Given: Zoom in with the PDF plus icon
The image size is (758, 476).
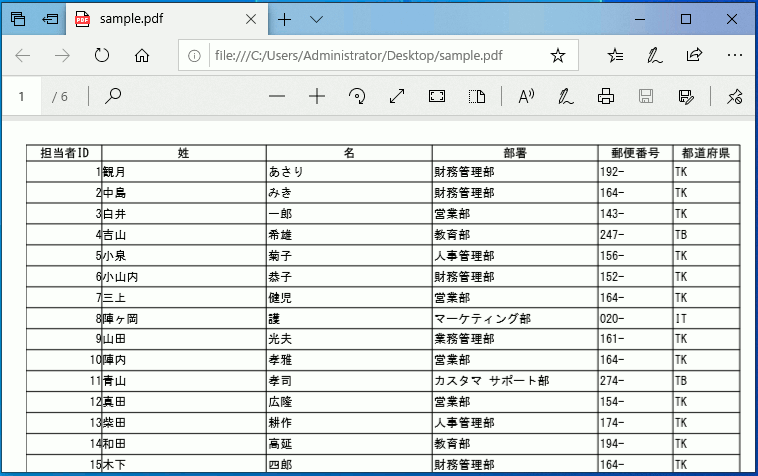Looking at the screenshot, I should pyautogui.click(x=317, y=96).
